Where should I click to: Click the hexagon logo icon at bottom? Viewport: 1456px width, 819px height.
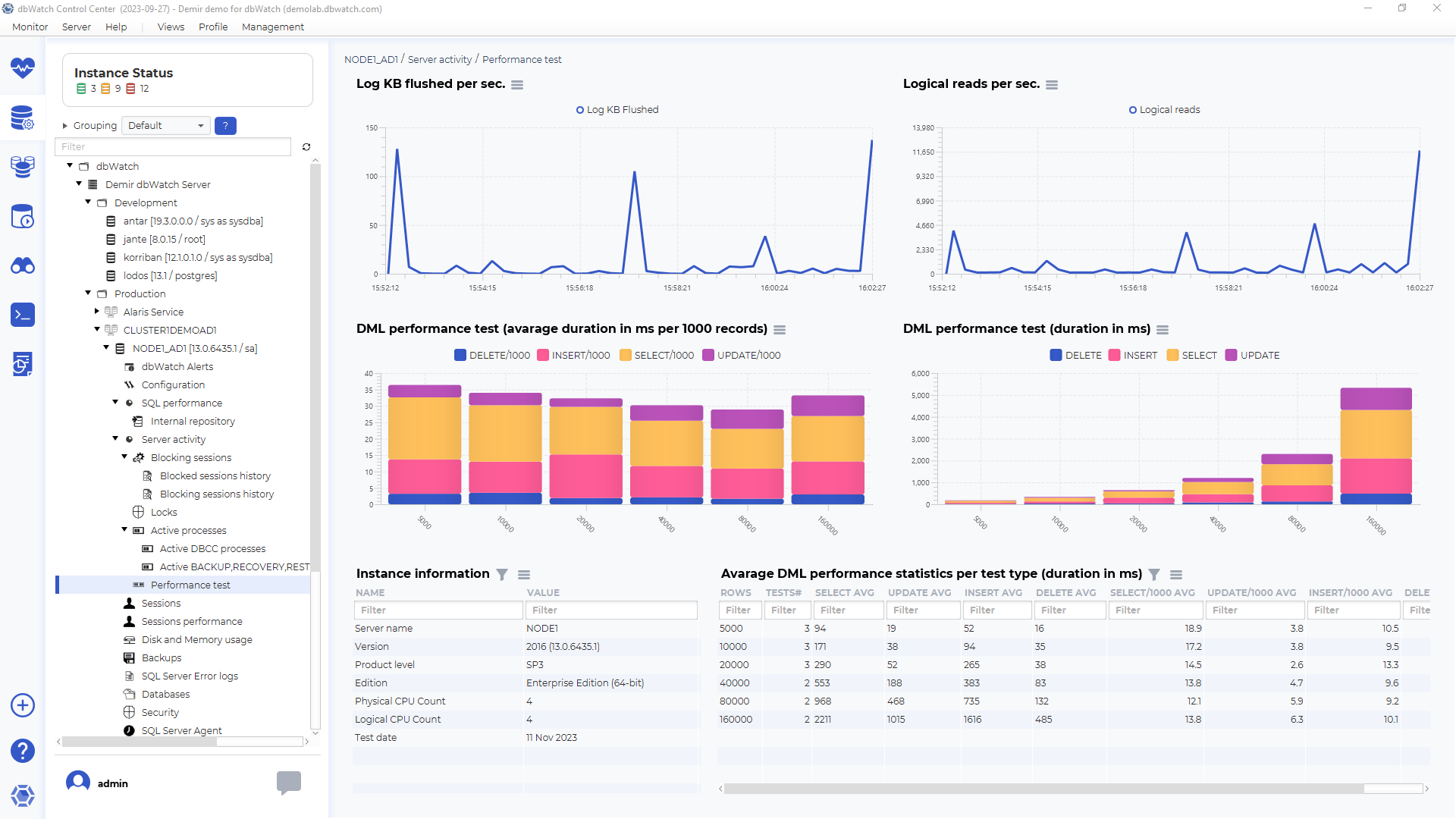(23, 795)
